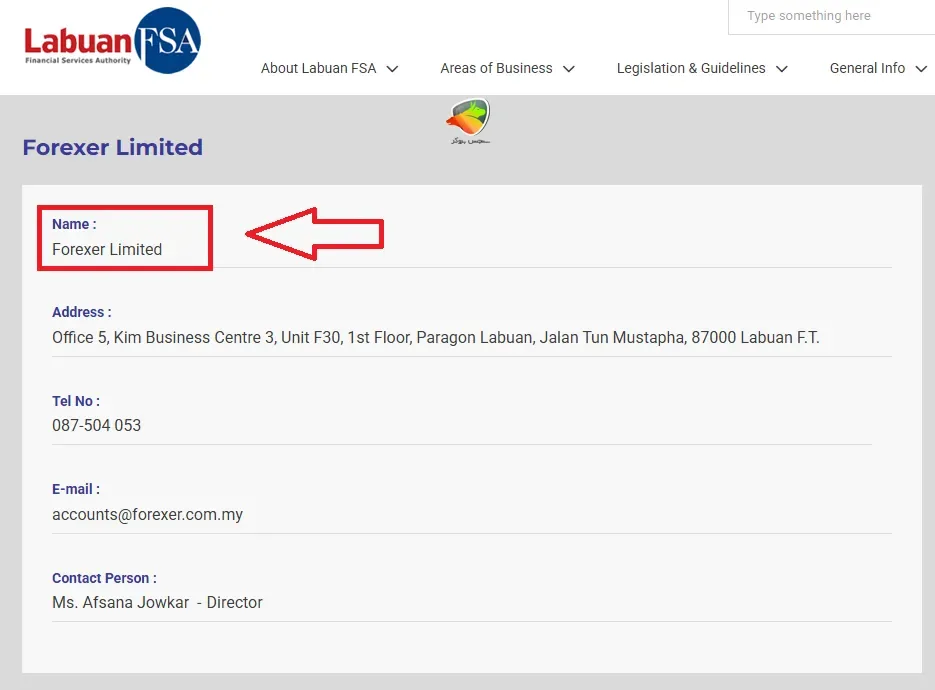
Task: Select the name value 'Forexer Limited'
Action: pos(107,249)
